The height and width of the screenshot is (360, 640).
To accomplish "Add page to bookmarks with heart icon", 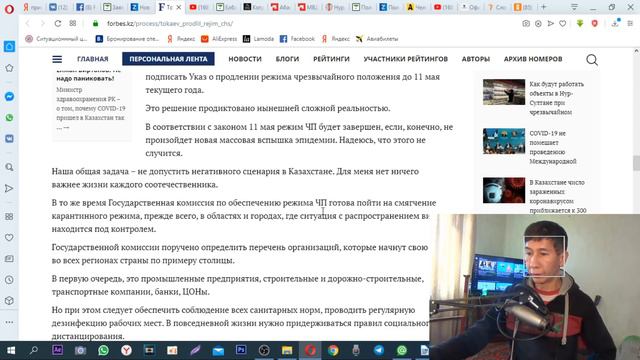I will coord(563,24).
